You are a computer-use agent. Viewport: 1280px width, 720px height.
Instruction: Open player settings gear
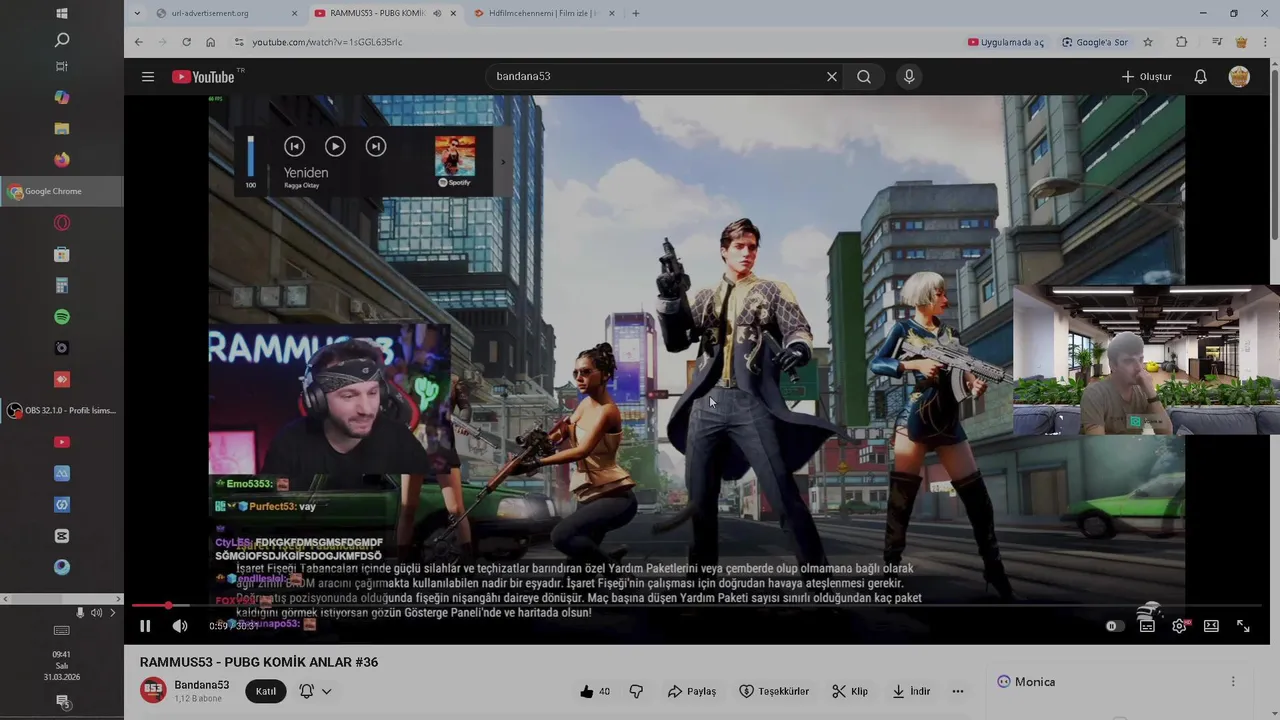[1179, 626]
